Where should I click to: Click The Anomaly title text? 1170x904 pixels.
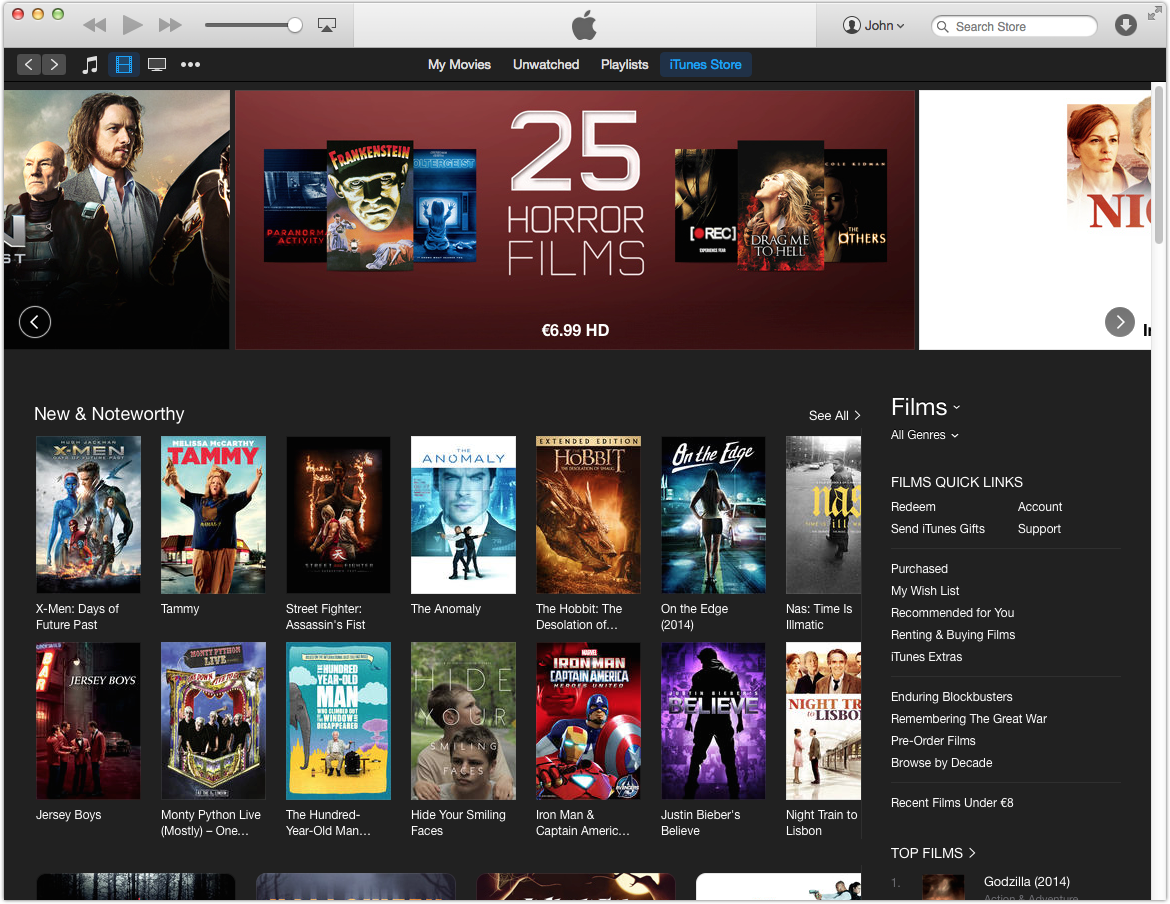click(x=445, y=609)
